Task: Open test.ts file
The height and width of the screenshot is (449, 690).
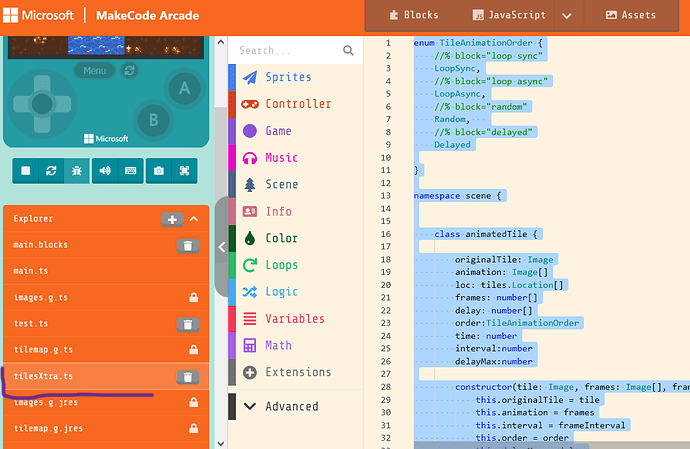Action: click(106, 324)
